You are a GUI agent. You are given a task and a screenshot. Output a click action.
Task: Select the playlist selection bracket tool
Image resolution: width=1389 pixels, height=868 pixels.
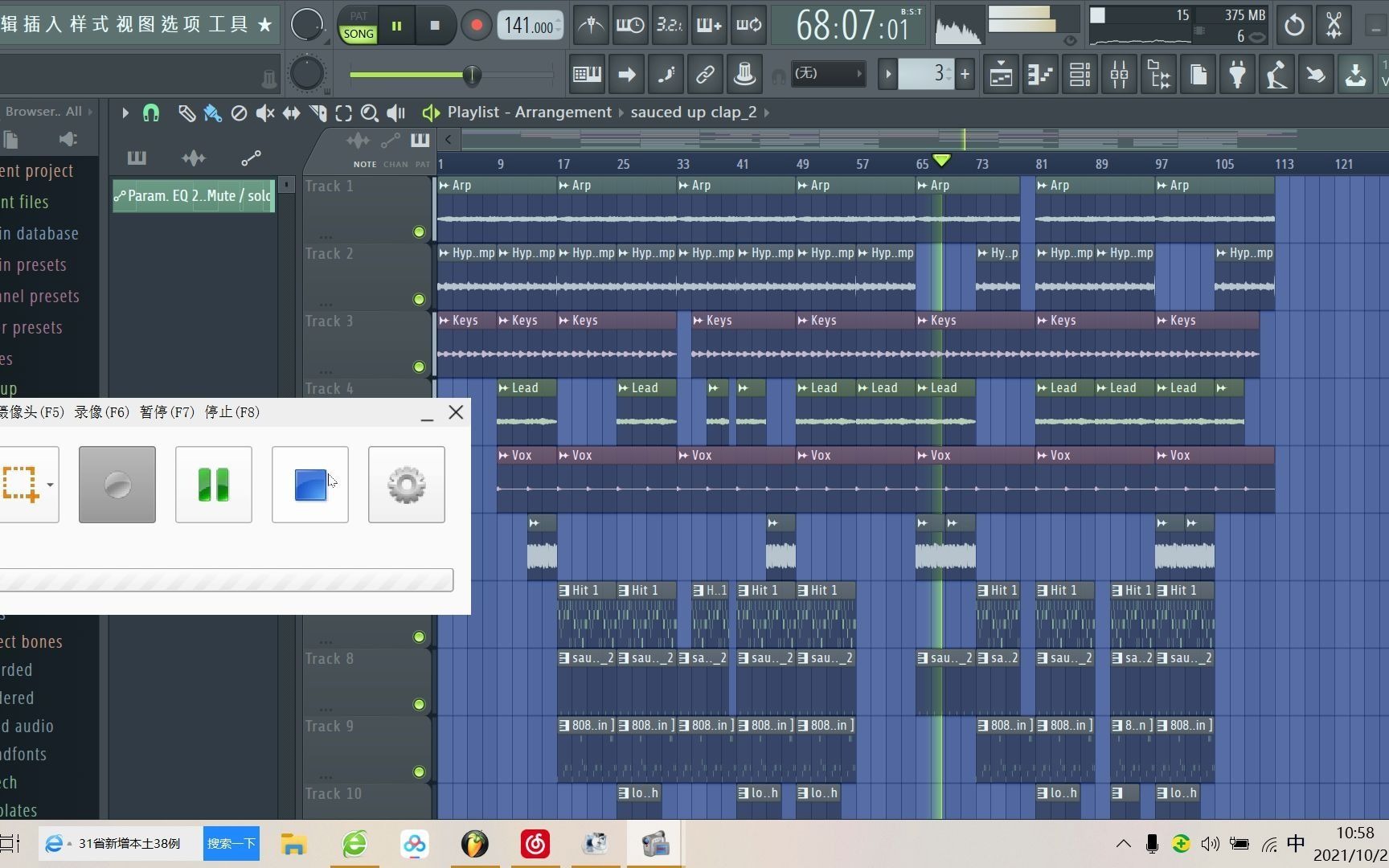click(343, 113)
